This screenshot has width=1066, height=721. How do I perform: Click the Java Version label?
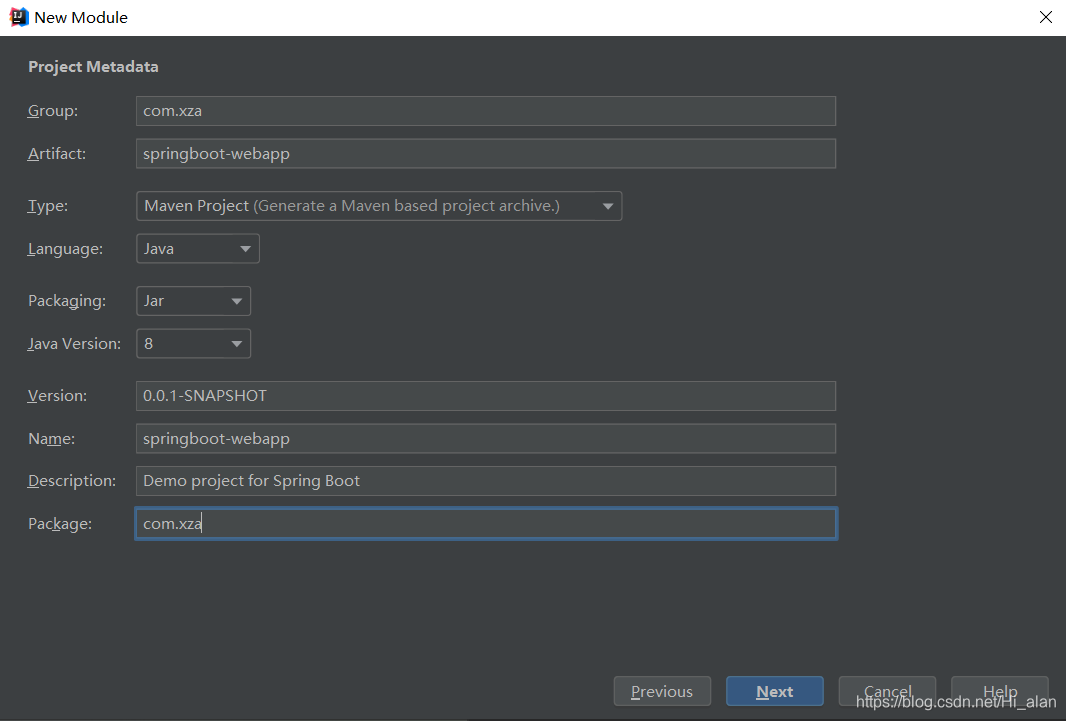74,344
